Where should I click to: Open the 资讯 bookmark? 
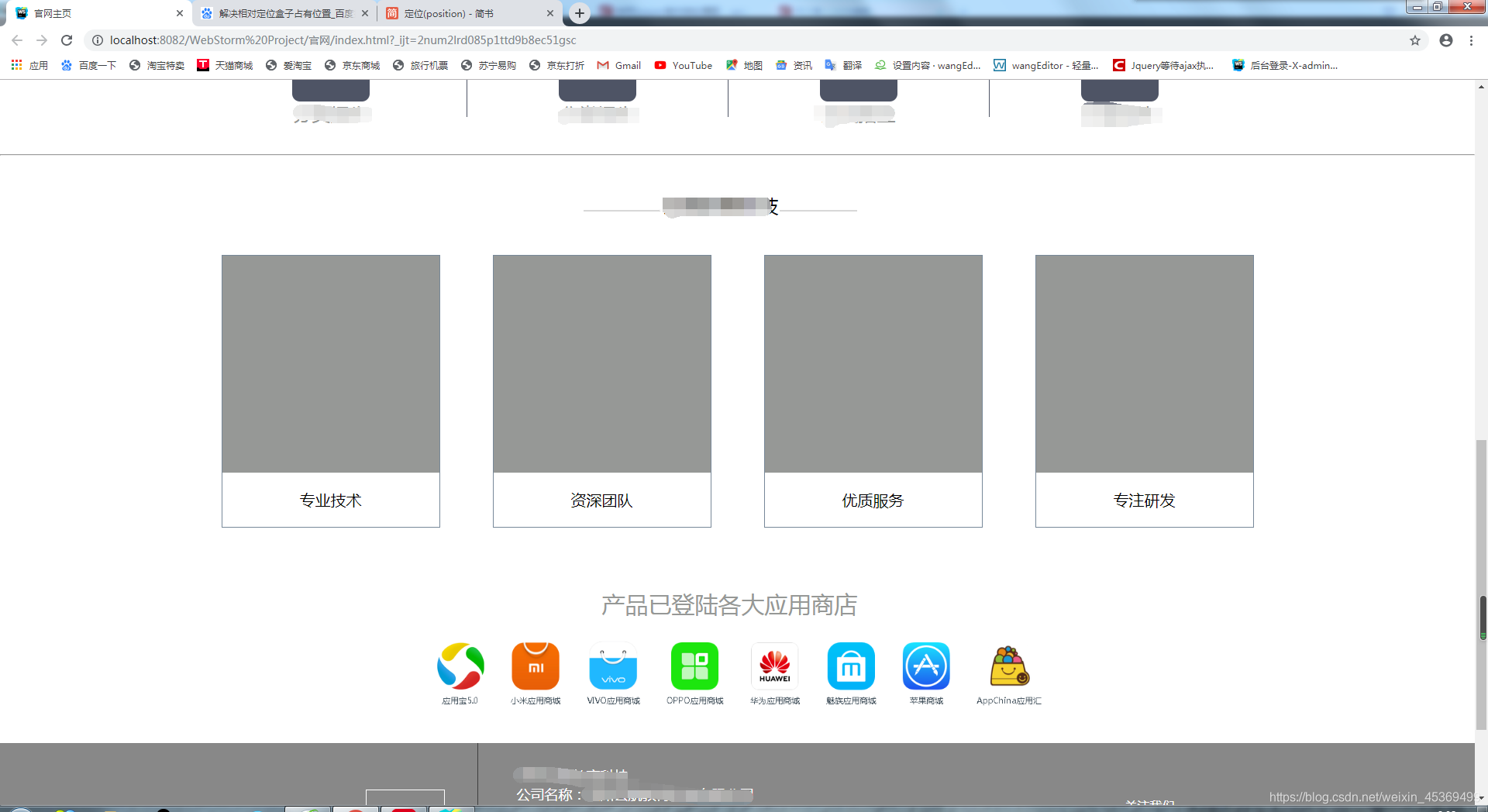click(794, 65)
